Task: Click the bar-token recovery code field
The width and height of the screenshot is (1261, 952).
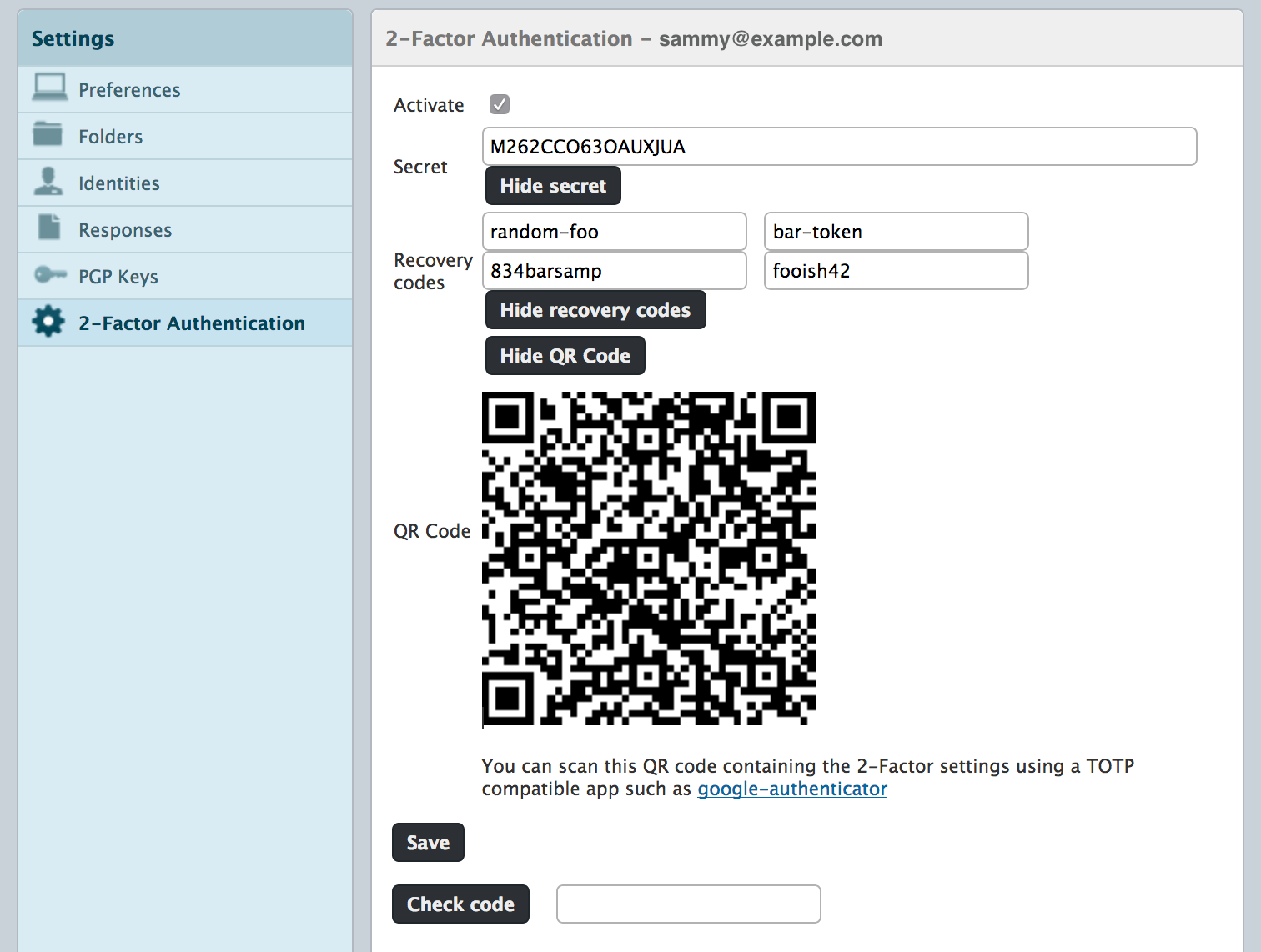Action: 896,231
